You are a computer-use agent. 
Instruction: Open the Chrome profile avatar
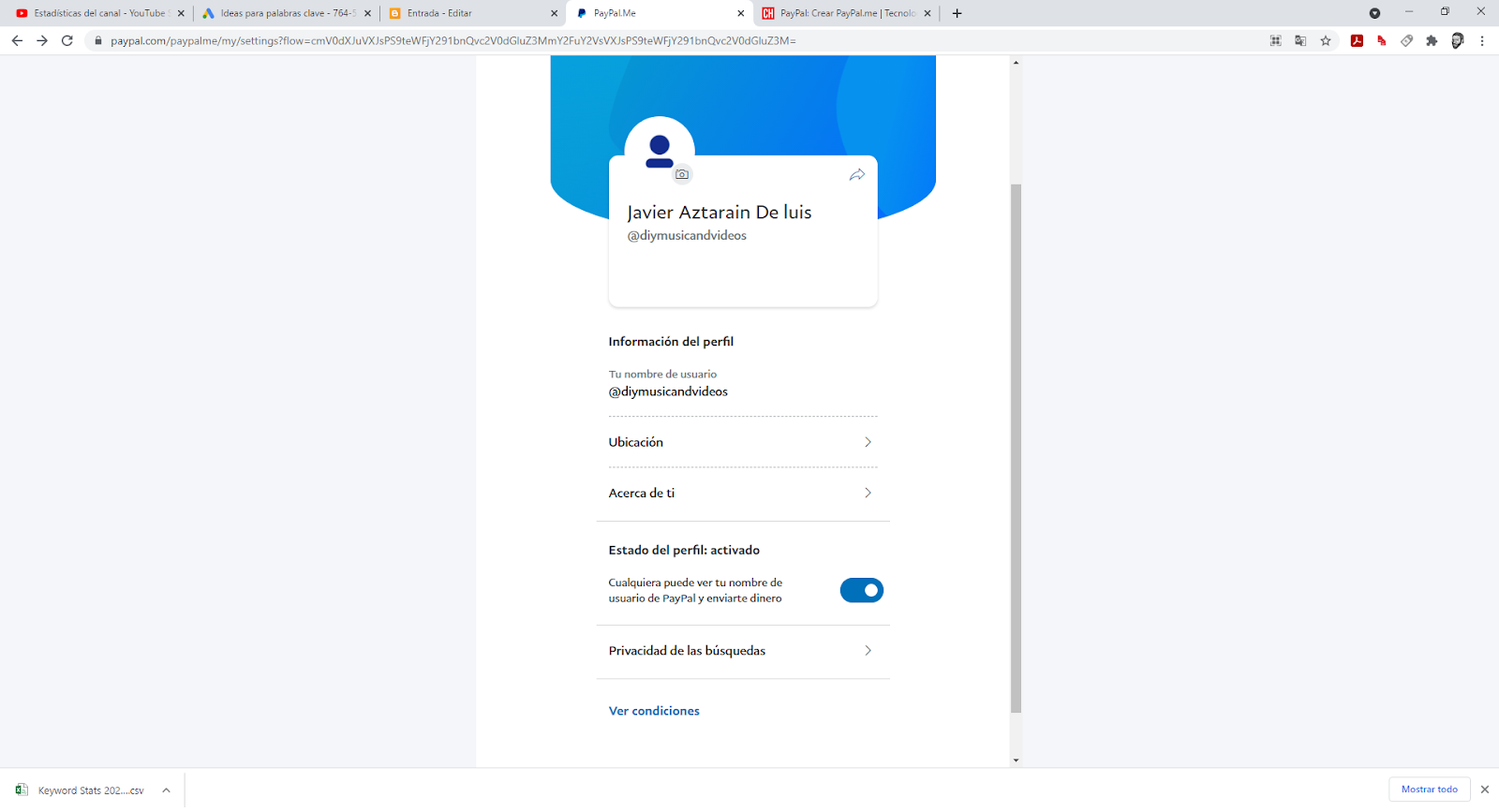pos(1457,40)
